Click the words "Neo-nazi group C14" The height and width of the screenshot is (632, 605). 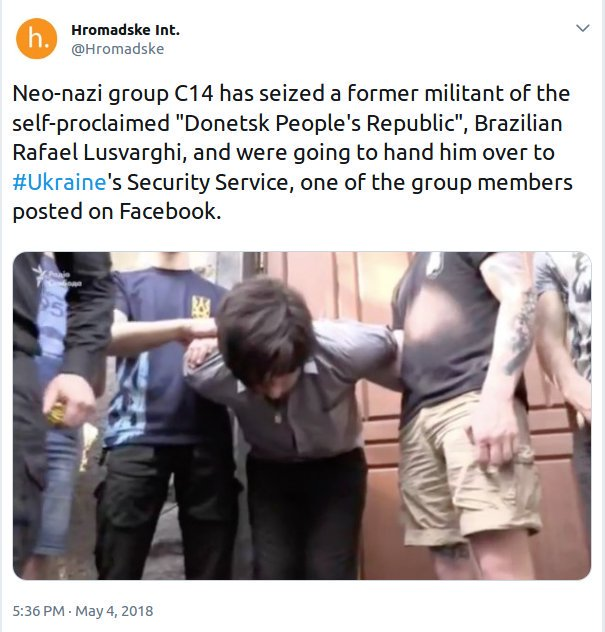point(113,94)
